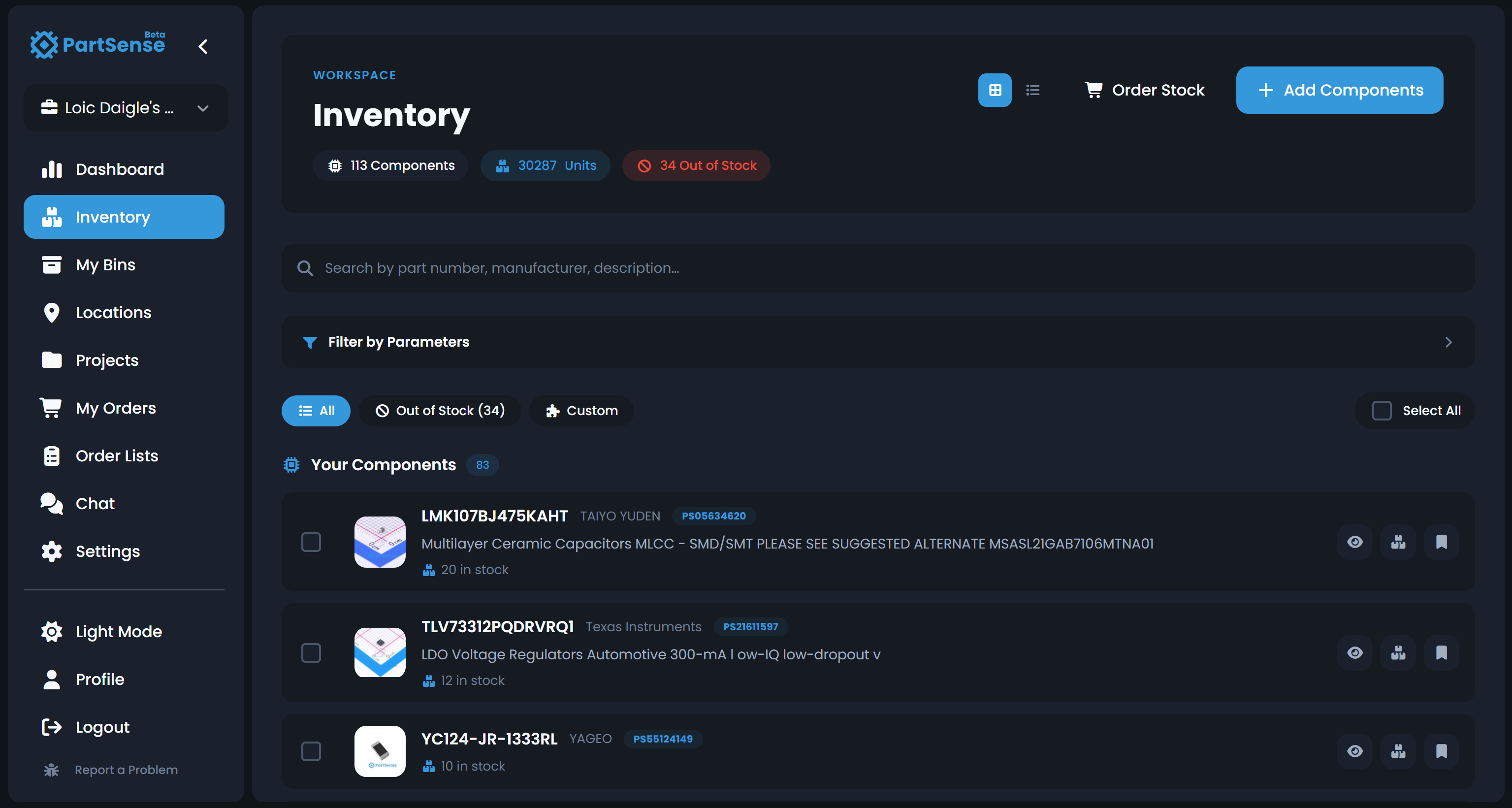View LMK107BJ475KAHT details with eye icon
1512x808 pixels.
coord(1355,542)
